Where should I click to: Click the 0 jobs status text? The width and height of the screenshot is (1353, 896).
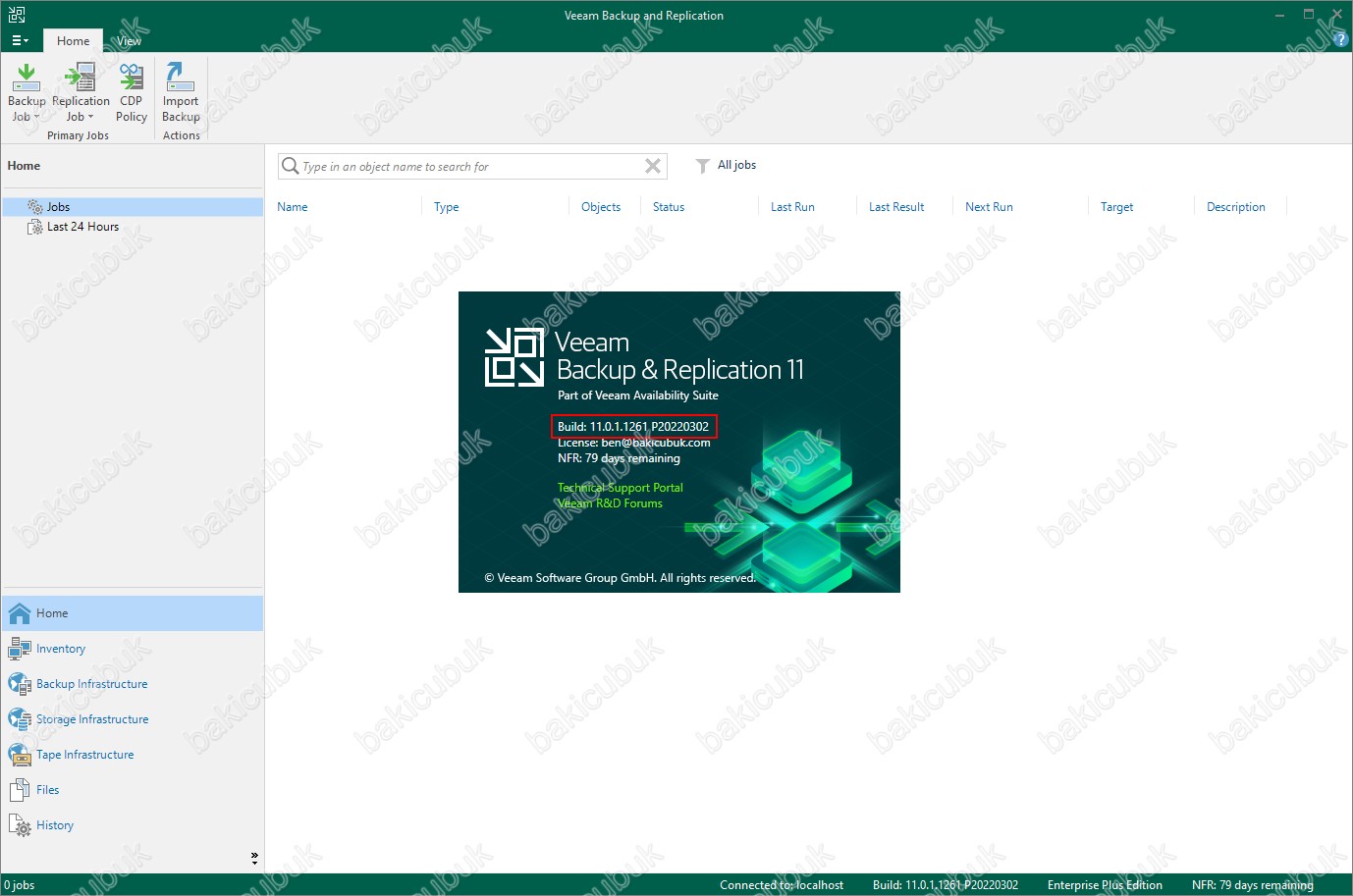coord(20,885)
